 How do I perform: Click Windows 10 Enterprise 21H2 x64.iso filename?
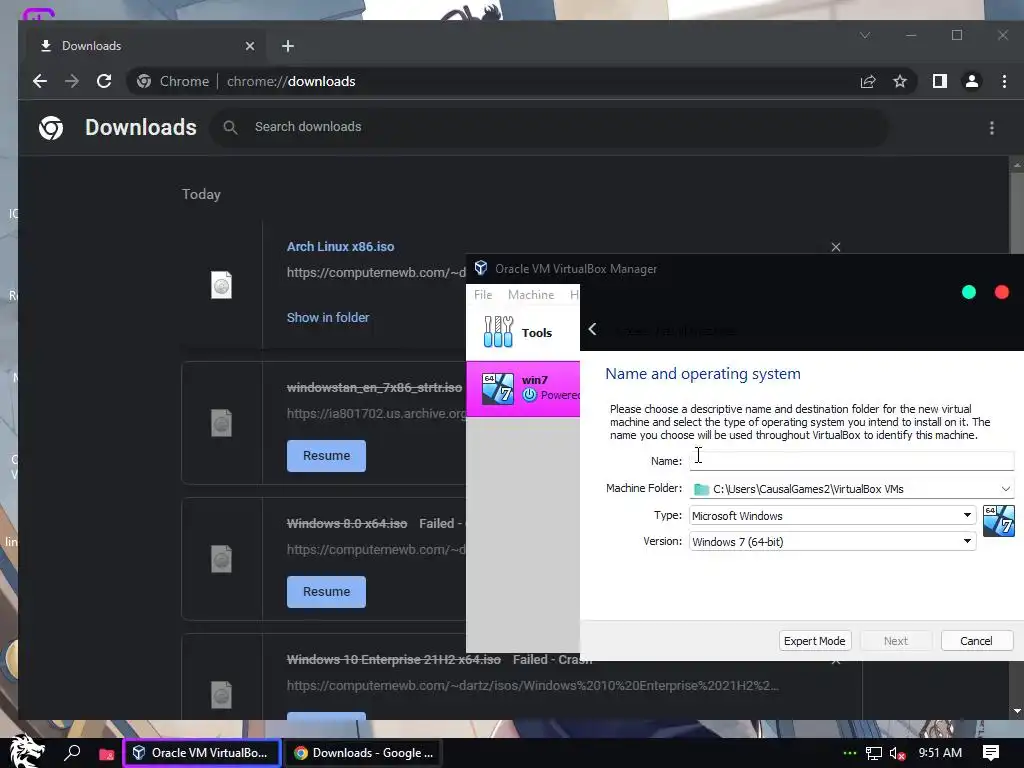pos(394,660)
